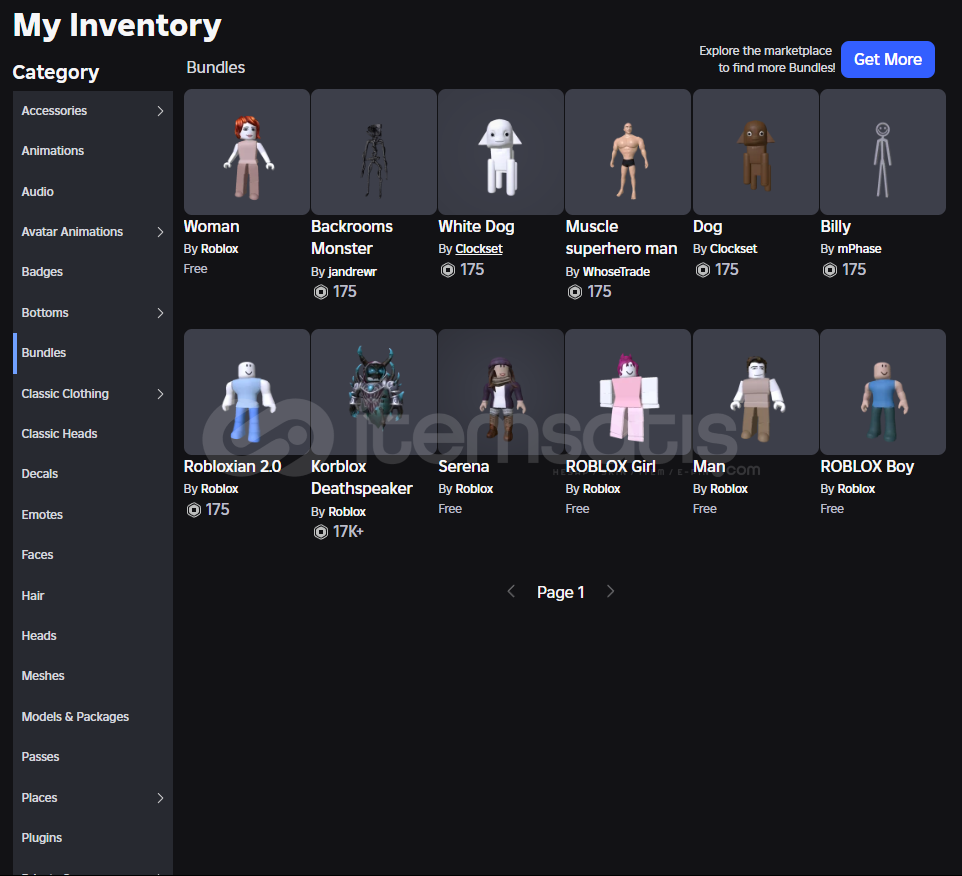
Task: Expand the Bottoms category chevron
Action: click(x=160, y=313)
